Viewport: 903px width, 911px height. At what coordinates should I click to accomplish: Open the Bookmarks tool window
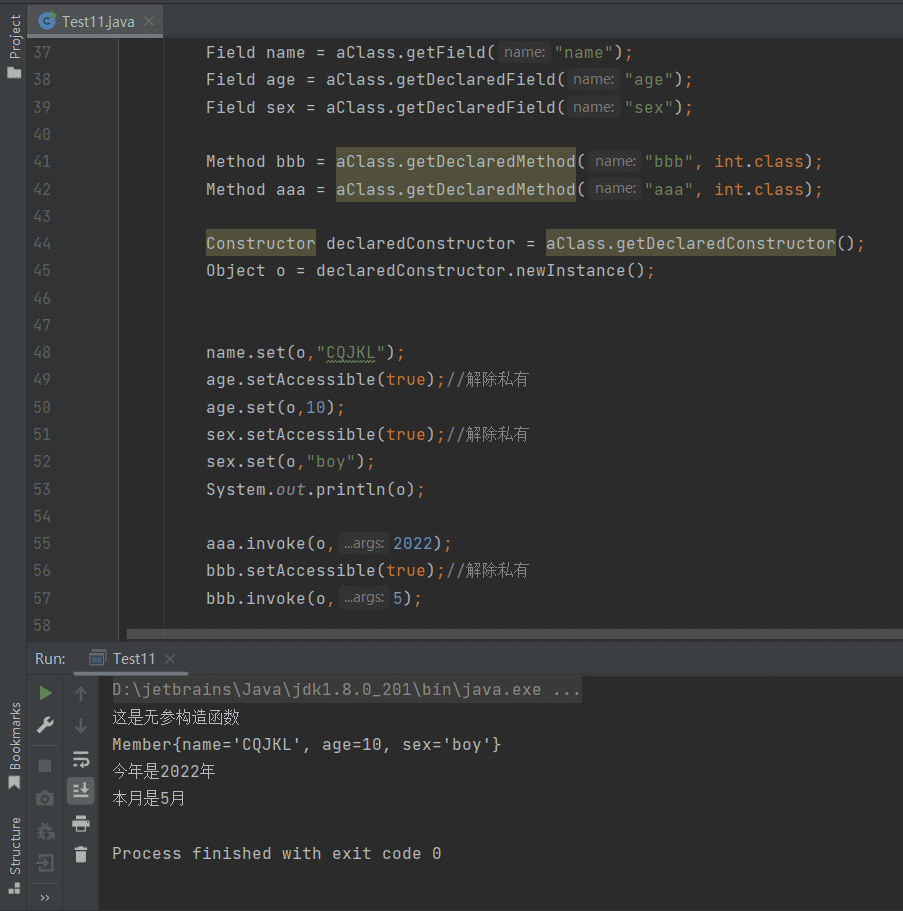click(15, 745)
